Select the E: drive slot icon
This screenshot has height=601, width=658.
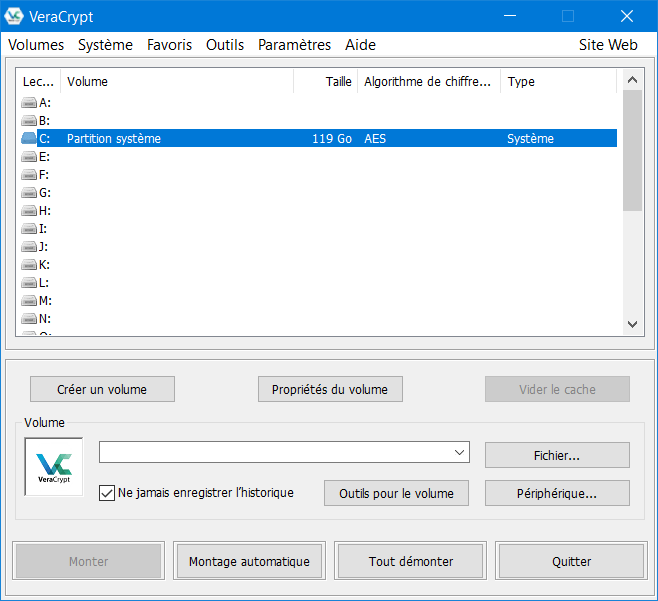coord(29,157)
